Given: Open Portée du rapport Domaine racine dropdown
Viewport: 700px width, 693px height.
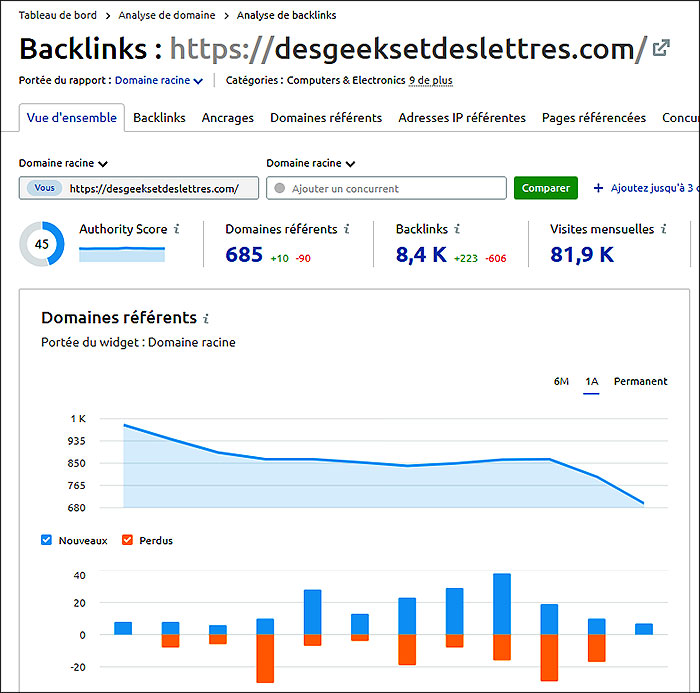Looking at the screenshot, I should click(x=159, y=80).
